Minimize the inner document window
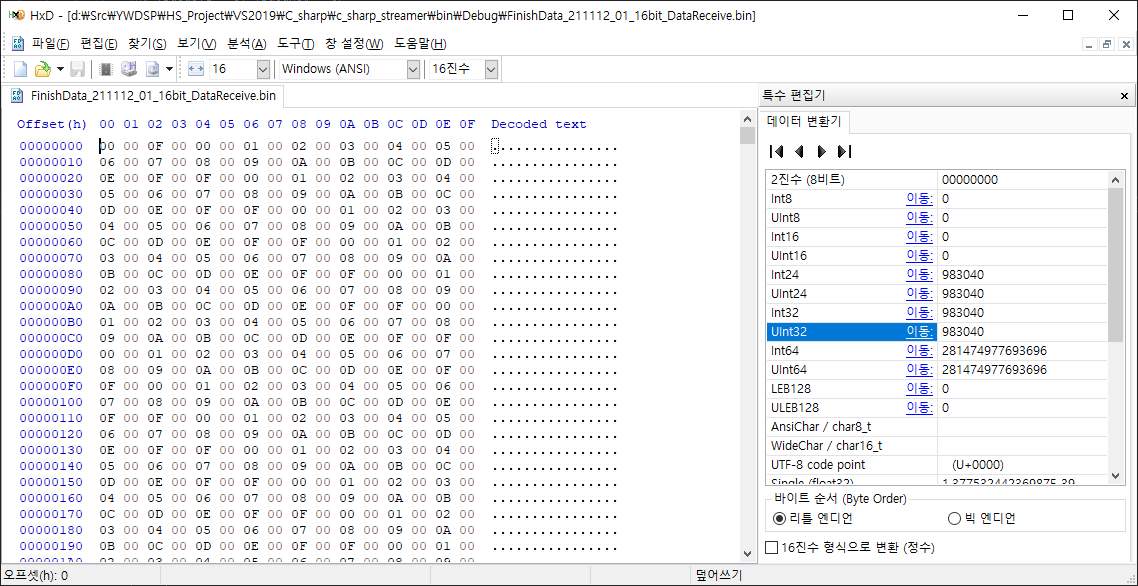The height and width of the screenshot is (586, 1138). pyautogui.click(x=1090, y=44)
